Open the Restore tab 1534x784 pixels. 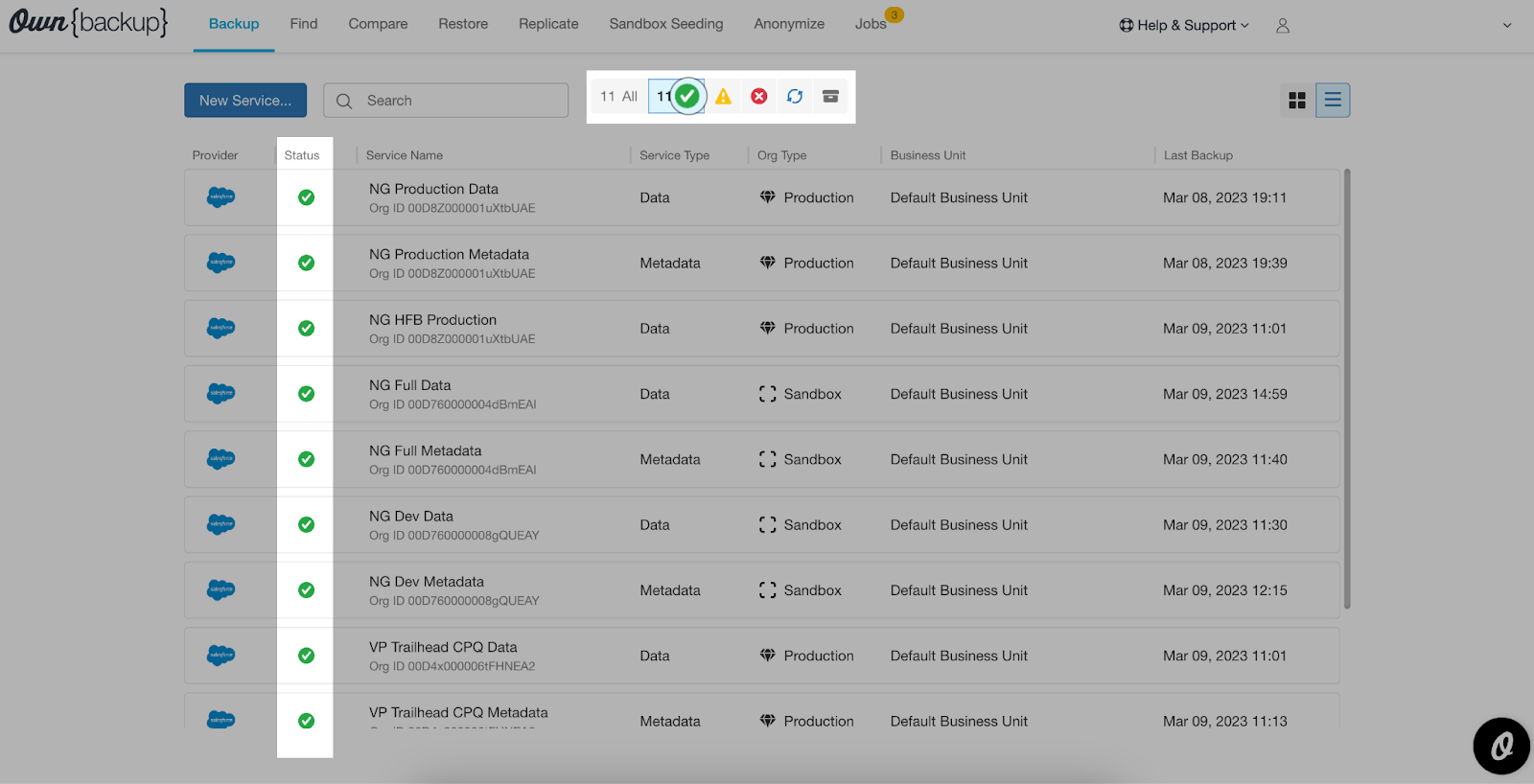pyautogui.click(x=463, y=24)
